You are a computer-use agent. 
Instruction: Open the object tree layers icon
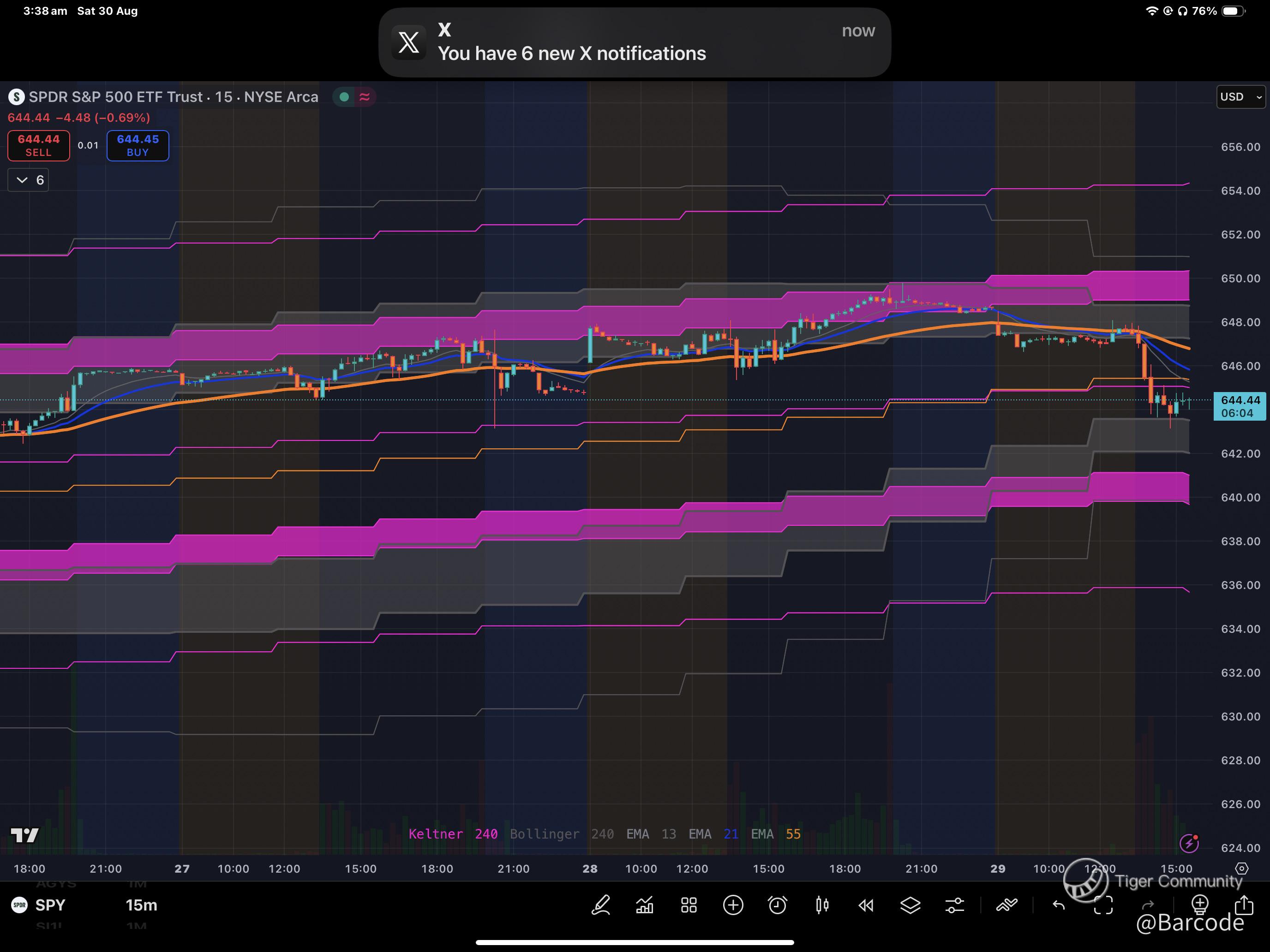click(910, 905)
